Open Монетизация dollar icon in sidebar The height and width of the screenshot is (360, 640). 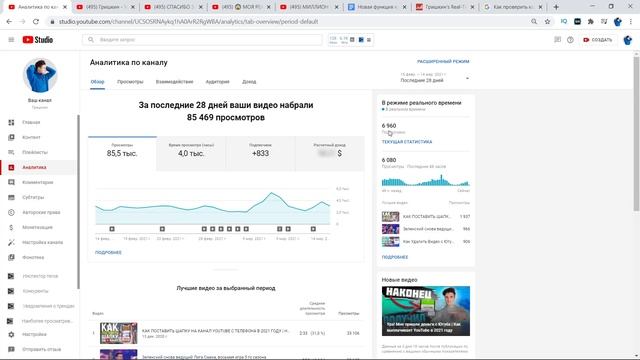point(11,227)
